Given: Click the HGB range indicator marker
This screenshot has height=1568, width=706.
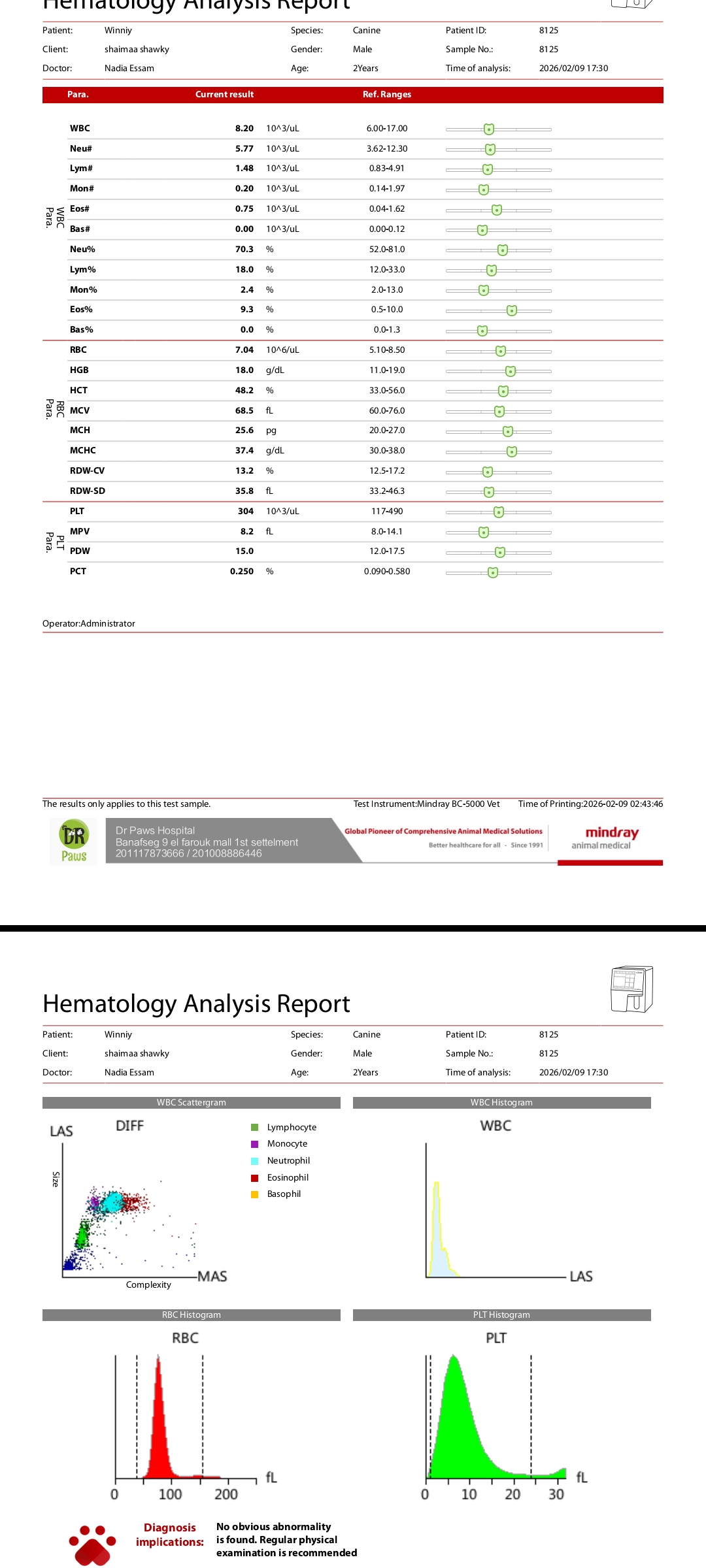Looking at the screenshot, I should [511, 371].
